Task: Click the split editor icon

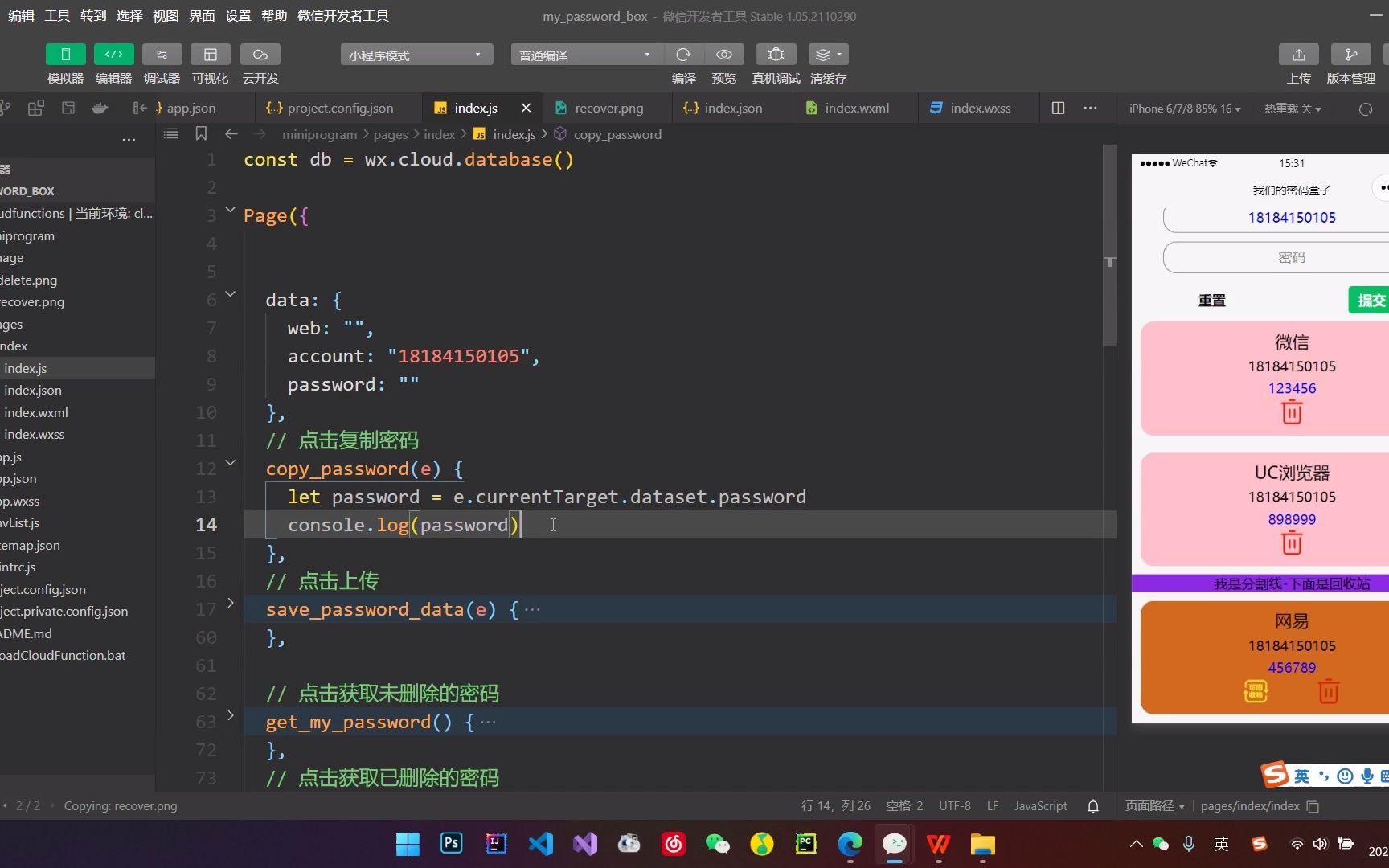Action: click(1058, 108)
